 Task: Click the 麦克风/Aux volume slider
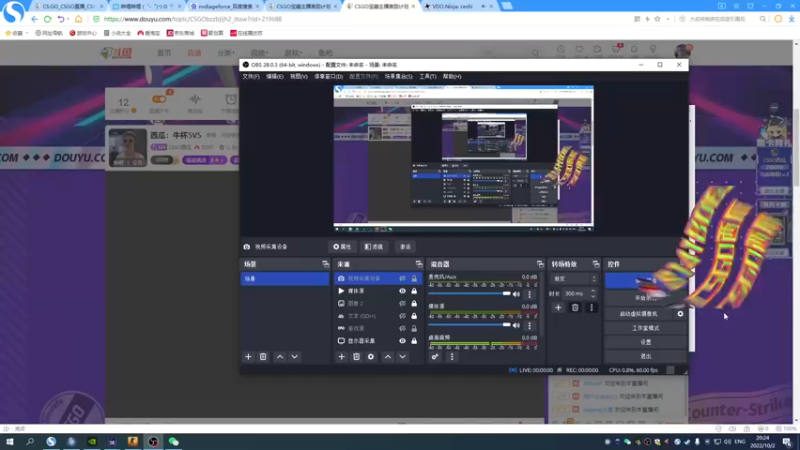(469, 294)
